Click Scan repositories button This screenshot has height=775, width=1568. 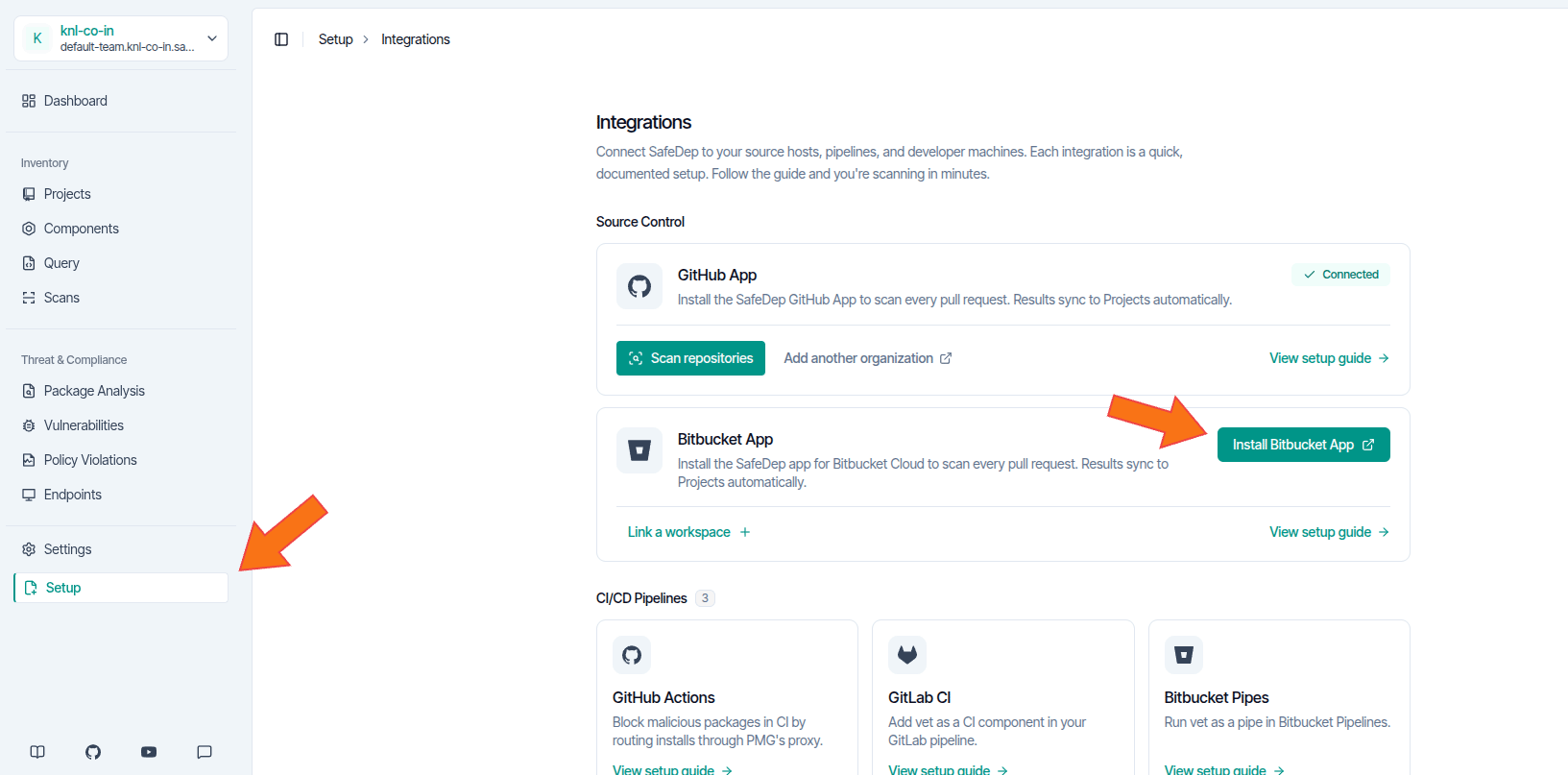(690, 358)
